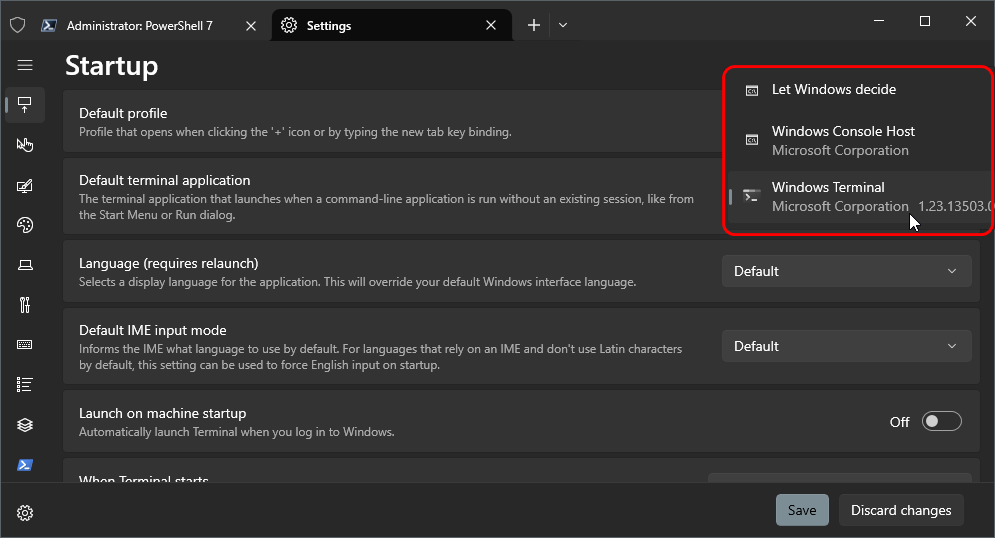Screen dimensions: 995x538
Task: Click the Discard changes button
Action: [901, 510]
